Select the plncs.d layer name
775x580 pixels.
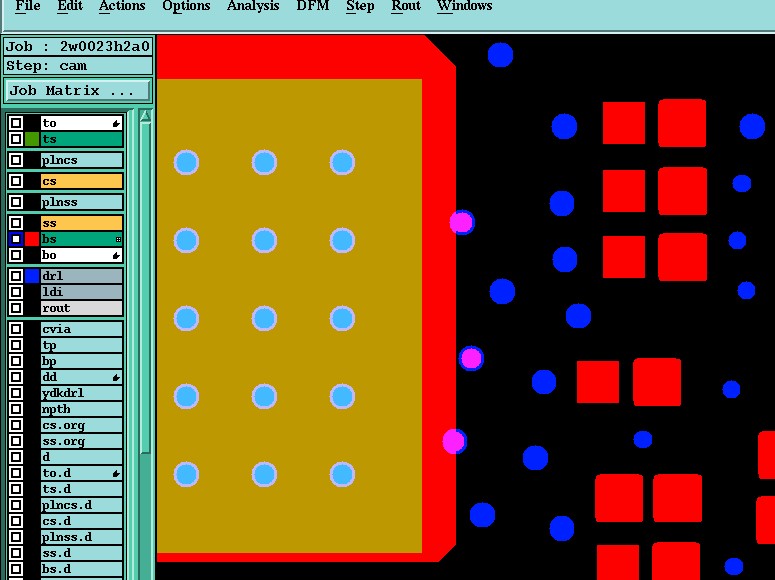[82, 505]
